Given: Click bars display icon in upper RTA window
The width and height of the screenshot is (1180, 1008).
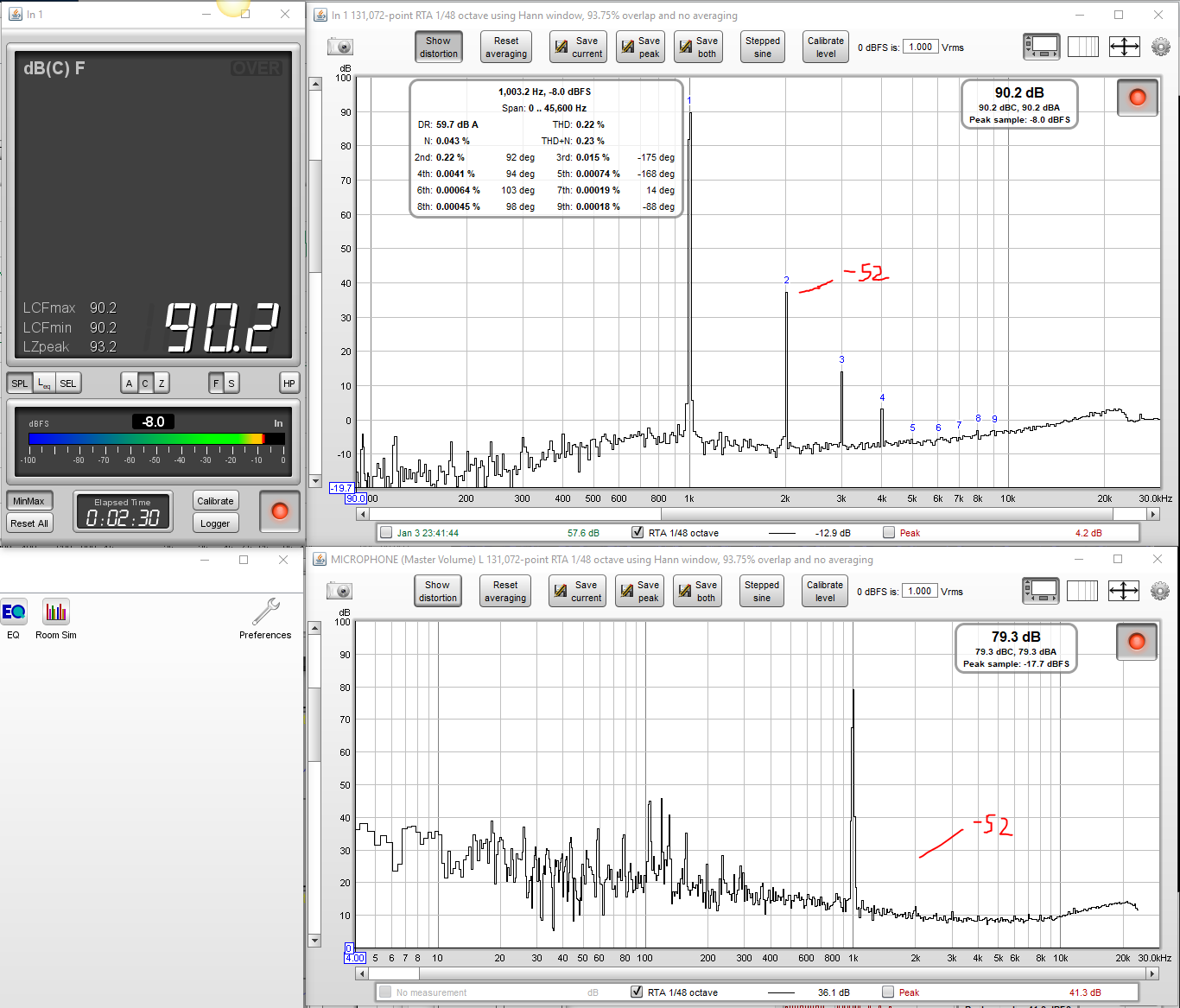Looking at the screenshot, I should pyautogui.click(x=1083, y=47).
